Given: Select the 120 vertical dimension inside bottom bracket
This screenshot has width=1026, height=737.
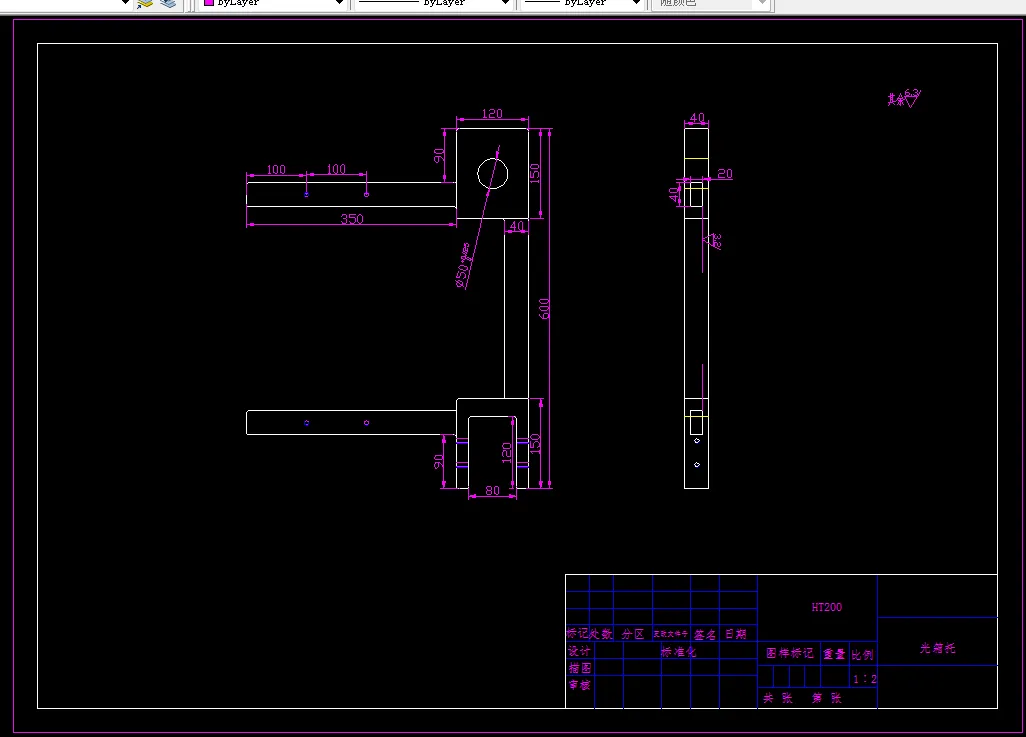Looking at the screenshot, I should coord(506,452).
